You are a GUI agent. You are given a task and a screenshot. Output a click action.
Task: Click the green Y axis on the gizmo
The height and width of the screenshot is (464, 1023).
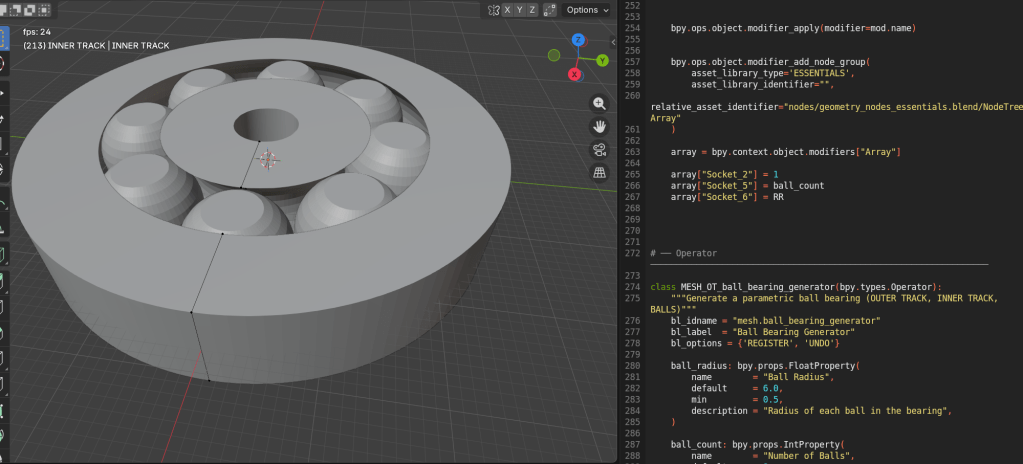click(602, 60)
